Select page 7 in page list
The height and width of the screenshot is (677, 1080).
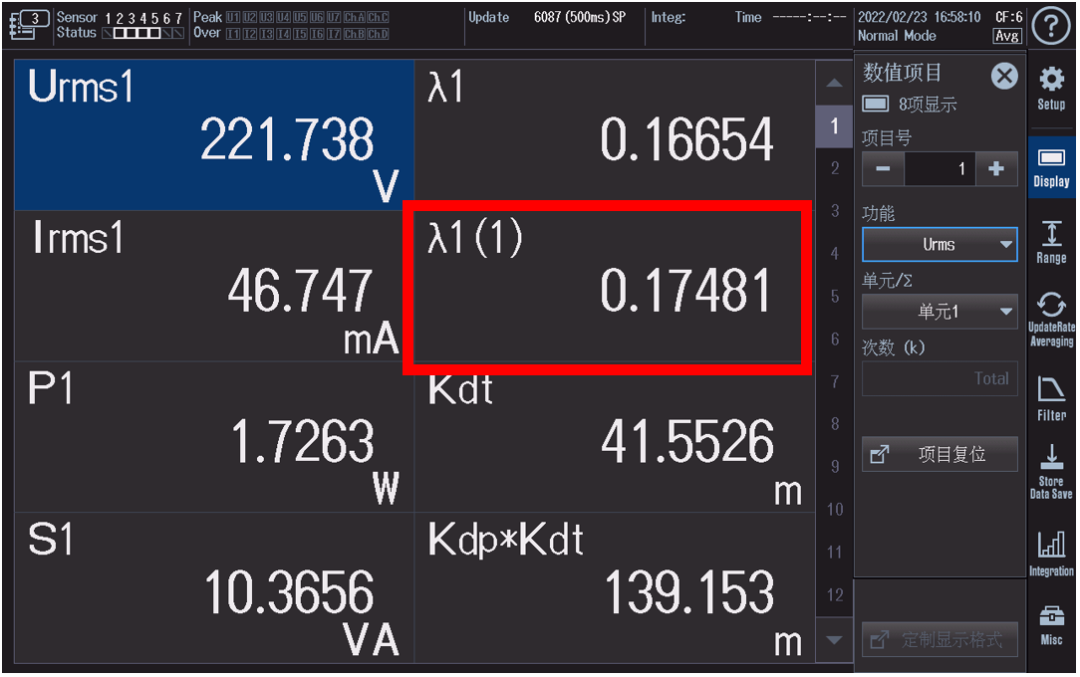point(834,382)
